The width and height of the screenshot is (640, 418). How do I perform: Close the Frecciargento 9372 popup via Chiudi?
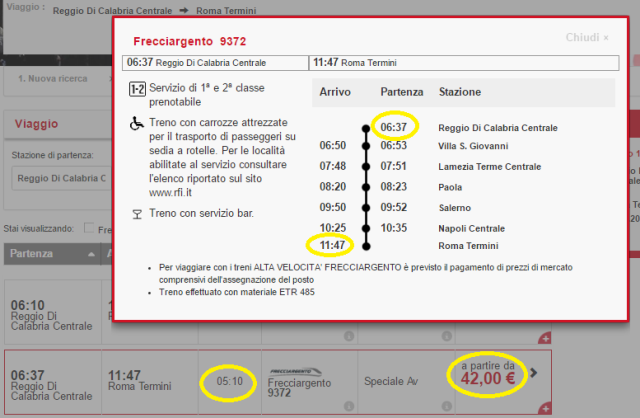pyautogui.click(x=587, y=38)
